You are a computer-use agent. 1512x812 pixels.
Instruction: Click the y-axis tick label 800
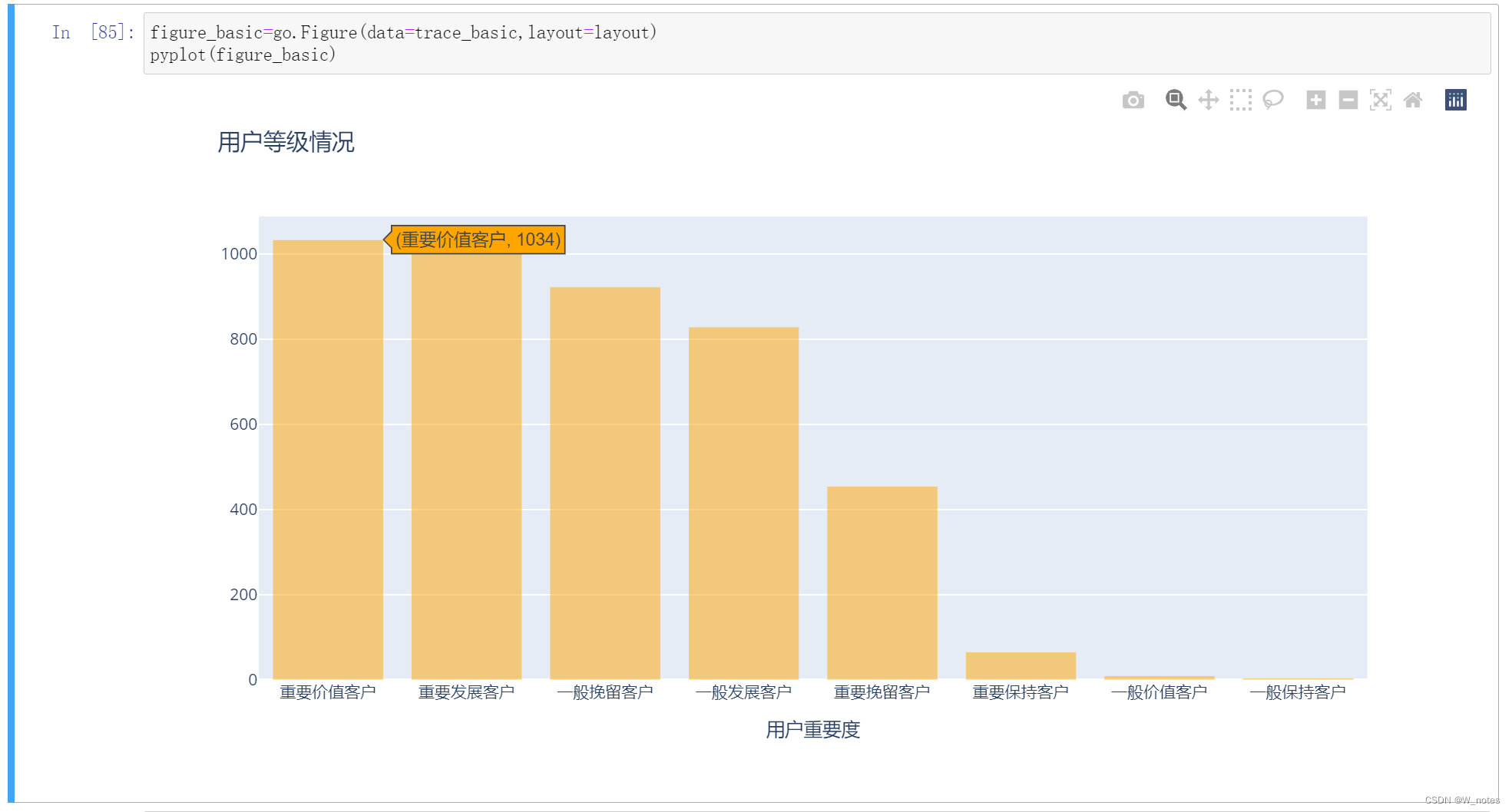point(243,339)
